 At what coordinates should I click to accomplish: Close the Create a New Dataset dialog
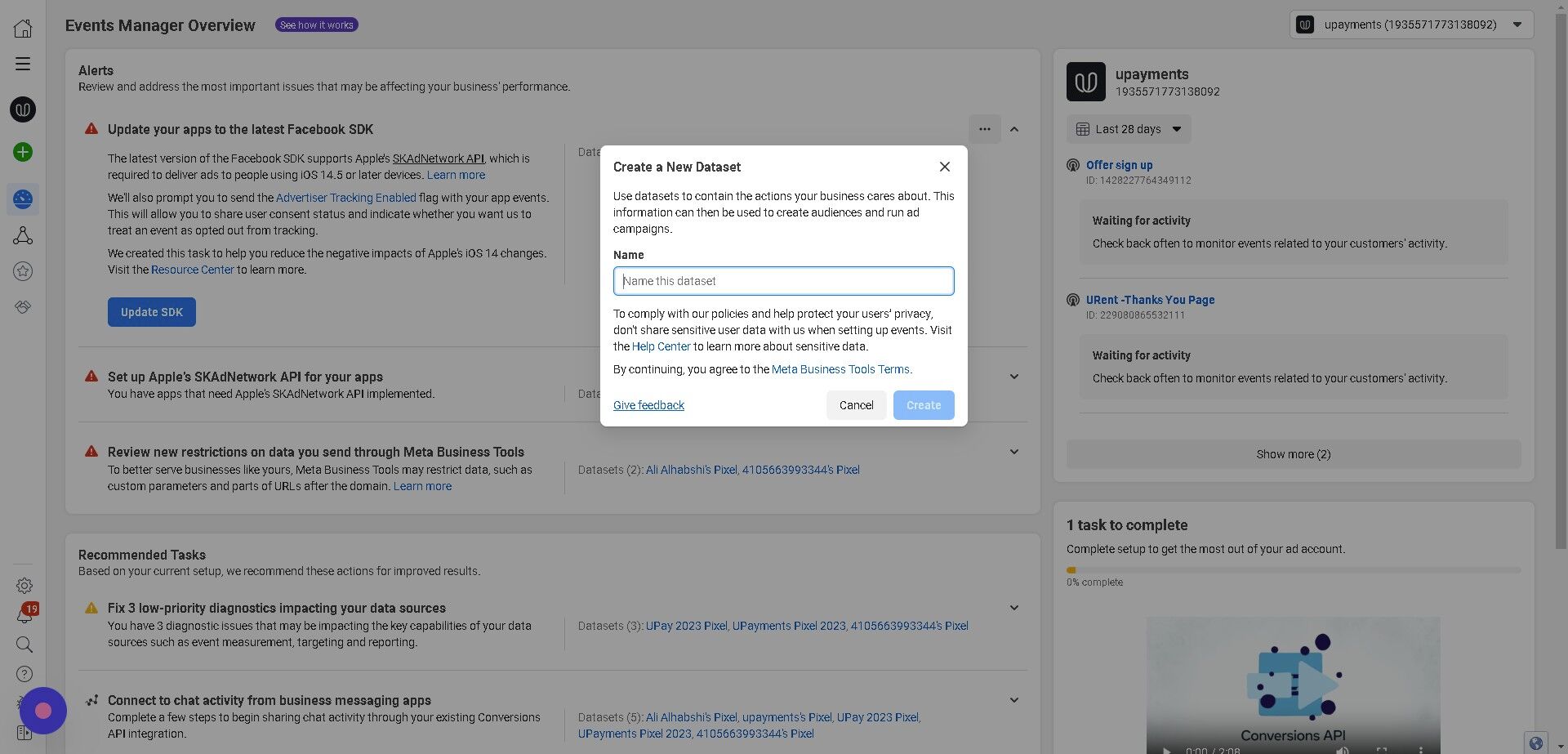point(945,167)
